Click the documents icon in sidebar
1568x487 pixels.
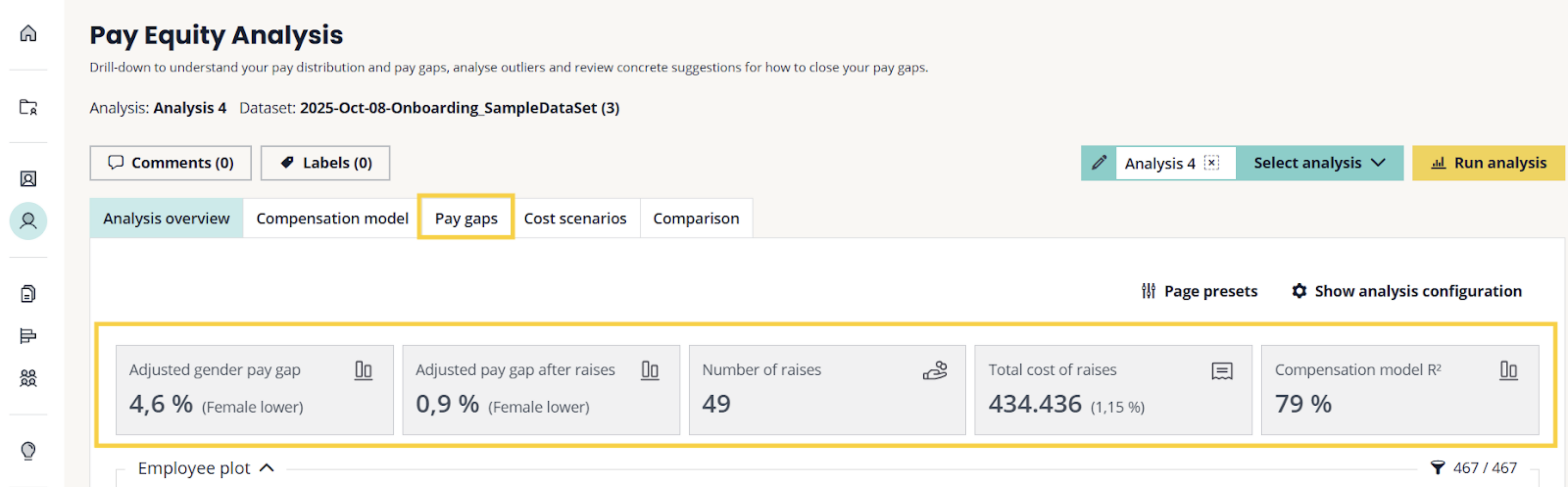(28, 294)
